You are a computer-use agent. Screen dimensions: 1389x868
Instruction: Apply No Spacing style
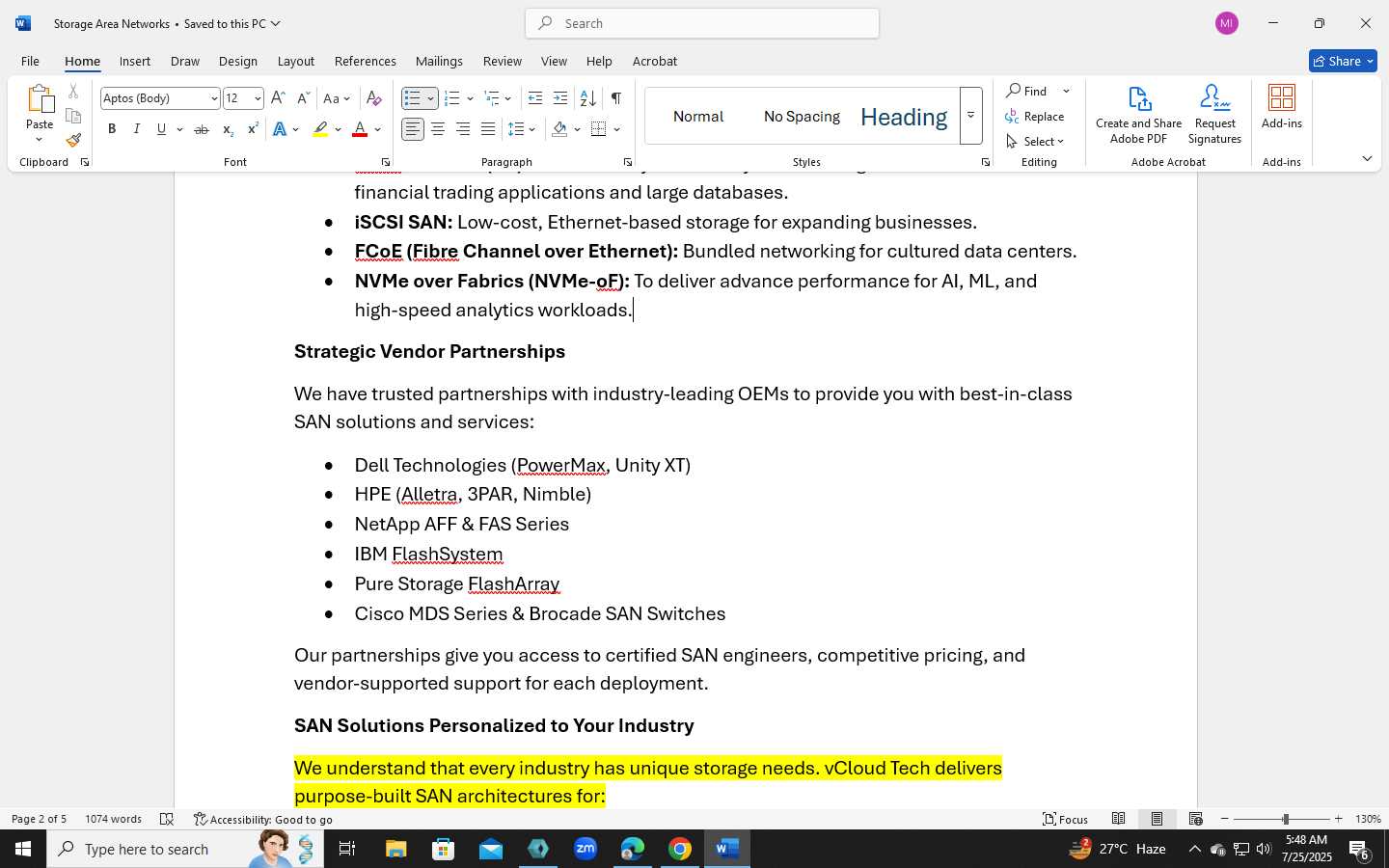pyautogui.click(x=802, y=116)
